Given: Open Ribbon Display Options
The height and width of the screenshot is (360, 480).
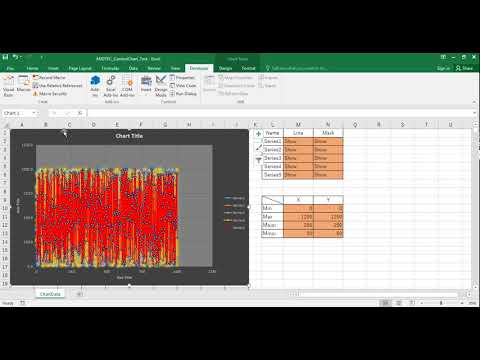Looking at the screenshot, I should point(443,57).
